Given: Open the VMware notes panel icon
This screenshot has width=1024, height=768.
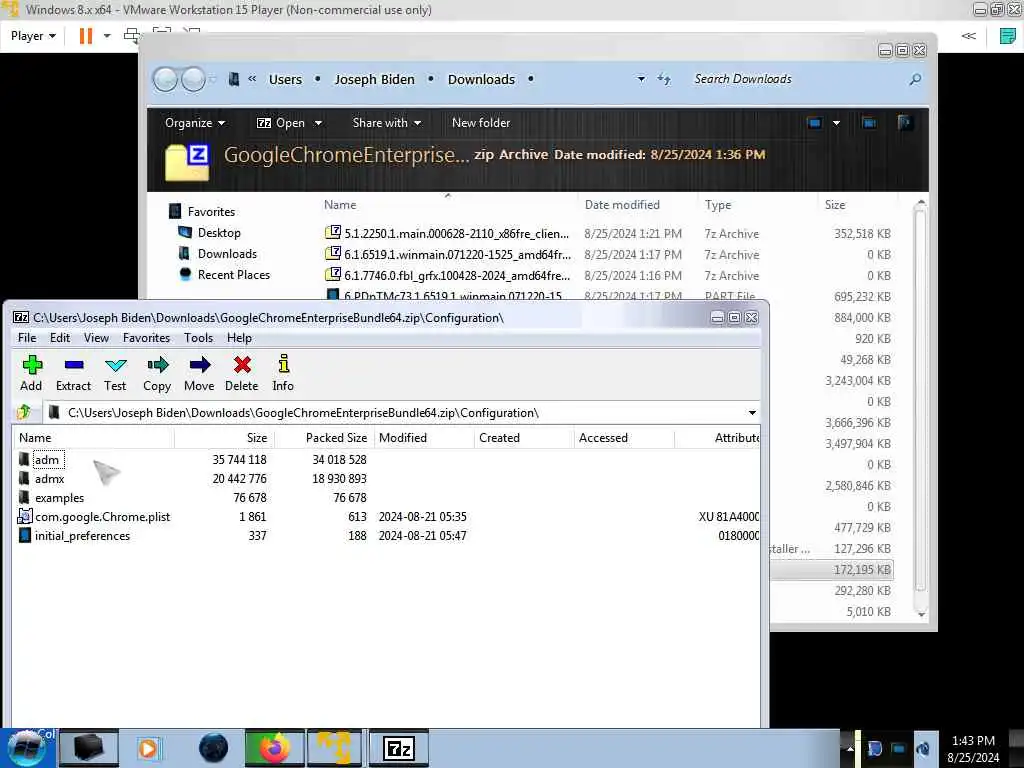Looking at the screenshot, I should pyautogui.click(x=1008, y=36).
